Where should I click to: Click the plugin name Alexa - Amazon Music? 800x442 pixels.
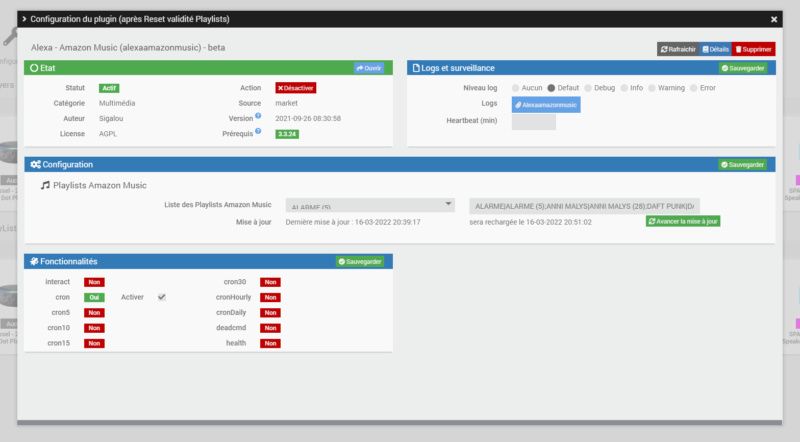128,47
